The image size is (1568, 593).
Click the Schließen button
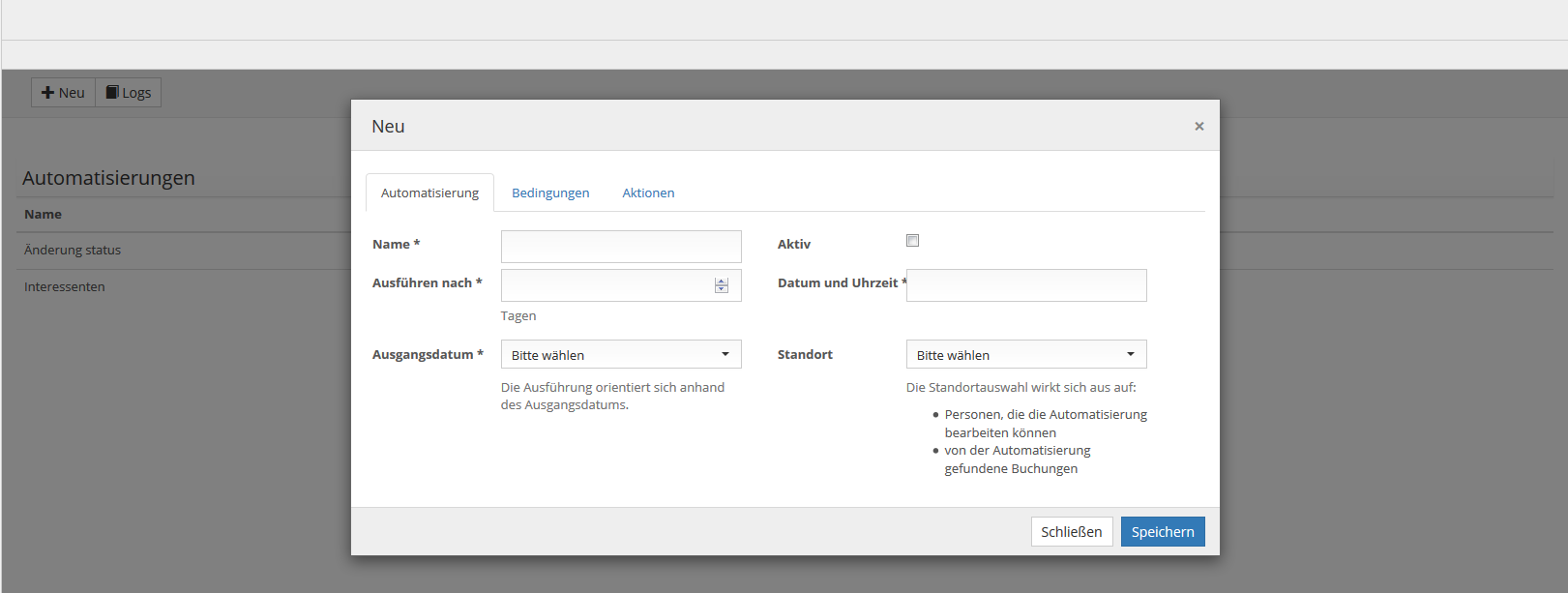click(x=1071, y=532)
